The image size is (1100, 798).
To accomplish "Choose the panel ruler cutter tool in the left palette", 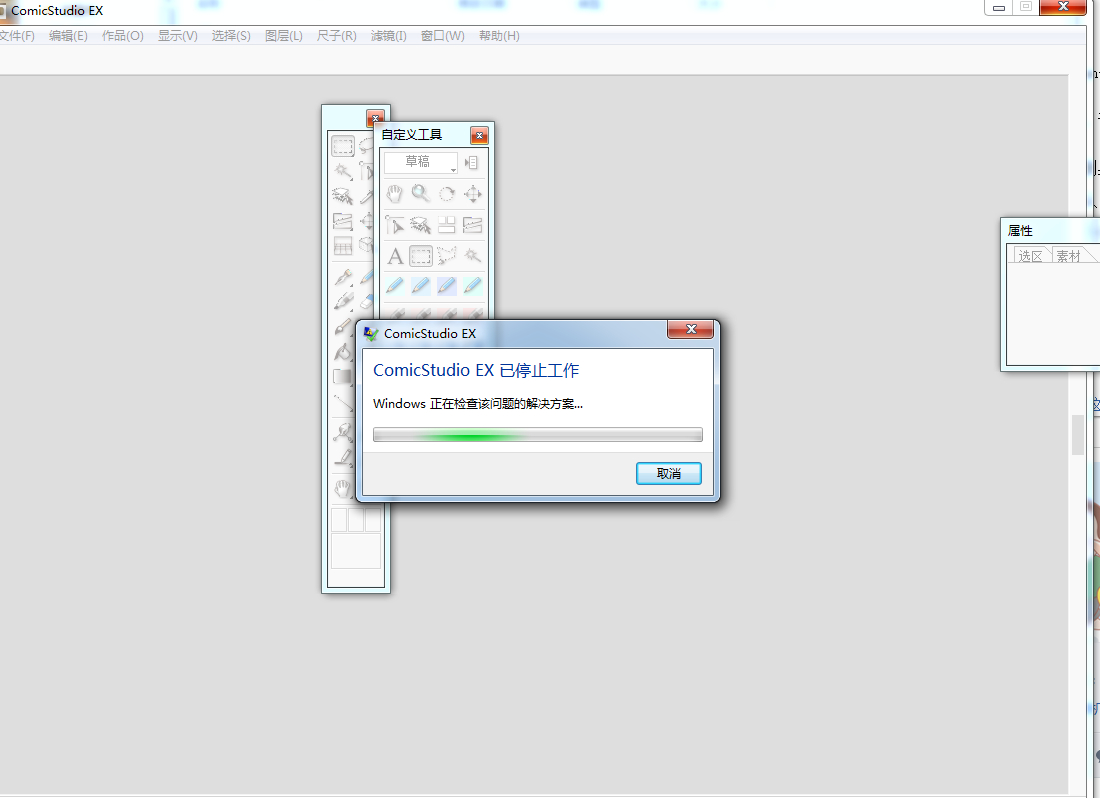I will coord(343,222).
